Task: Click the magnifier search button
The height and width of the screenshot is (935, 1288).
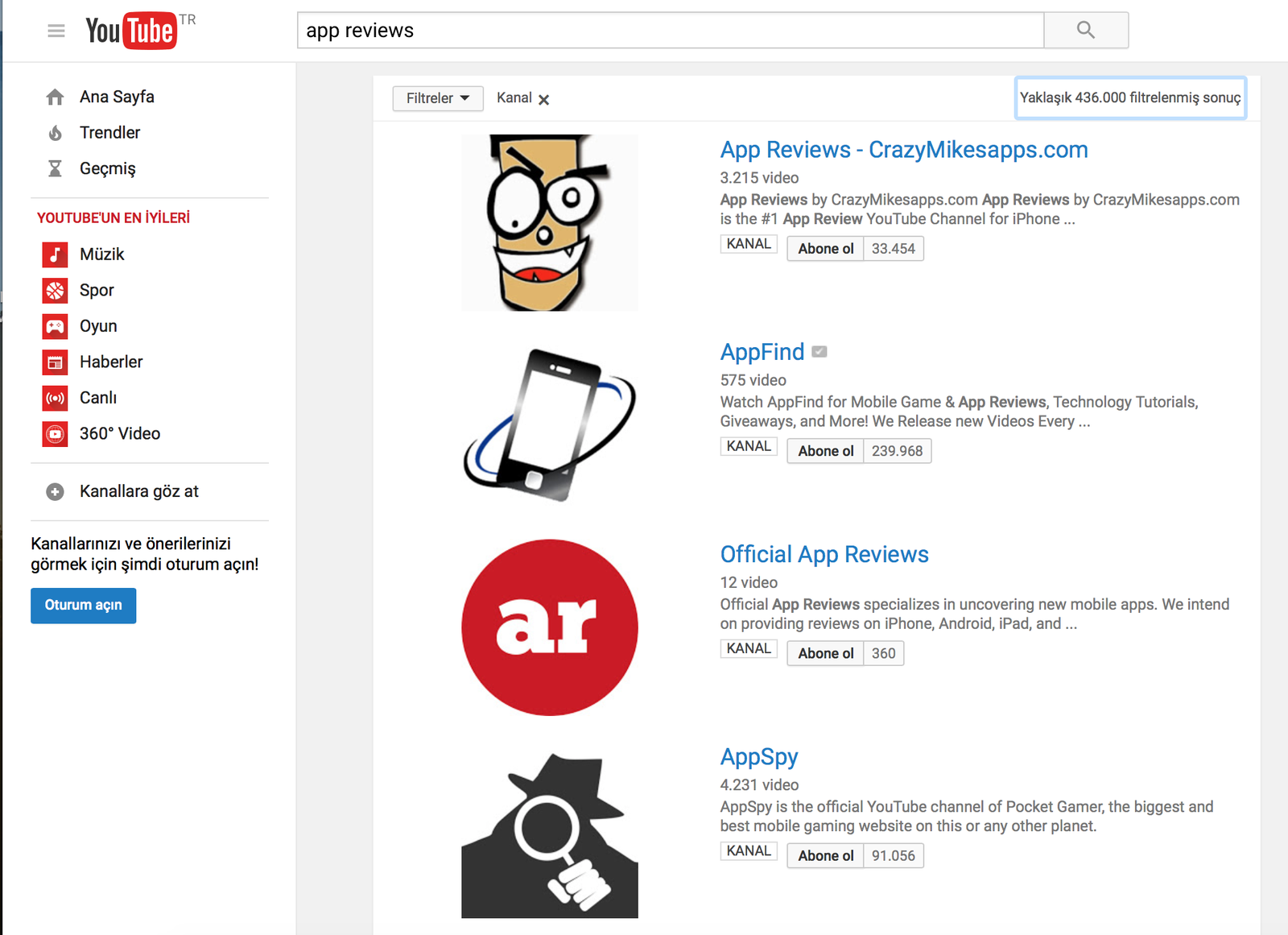Action: coord(1086,31)
